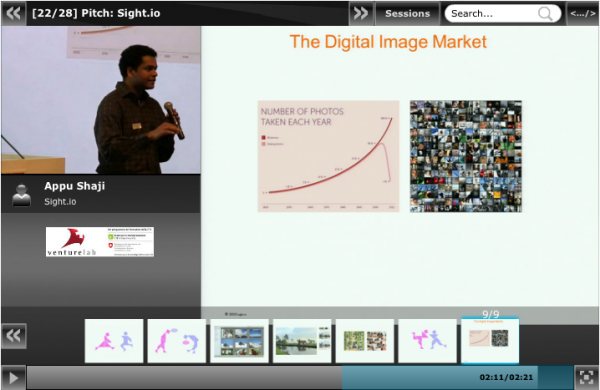Click the magnifying glass search icon

click(545, 14)
